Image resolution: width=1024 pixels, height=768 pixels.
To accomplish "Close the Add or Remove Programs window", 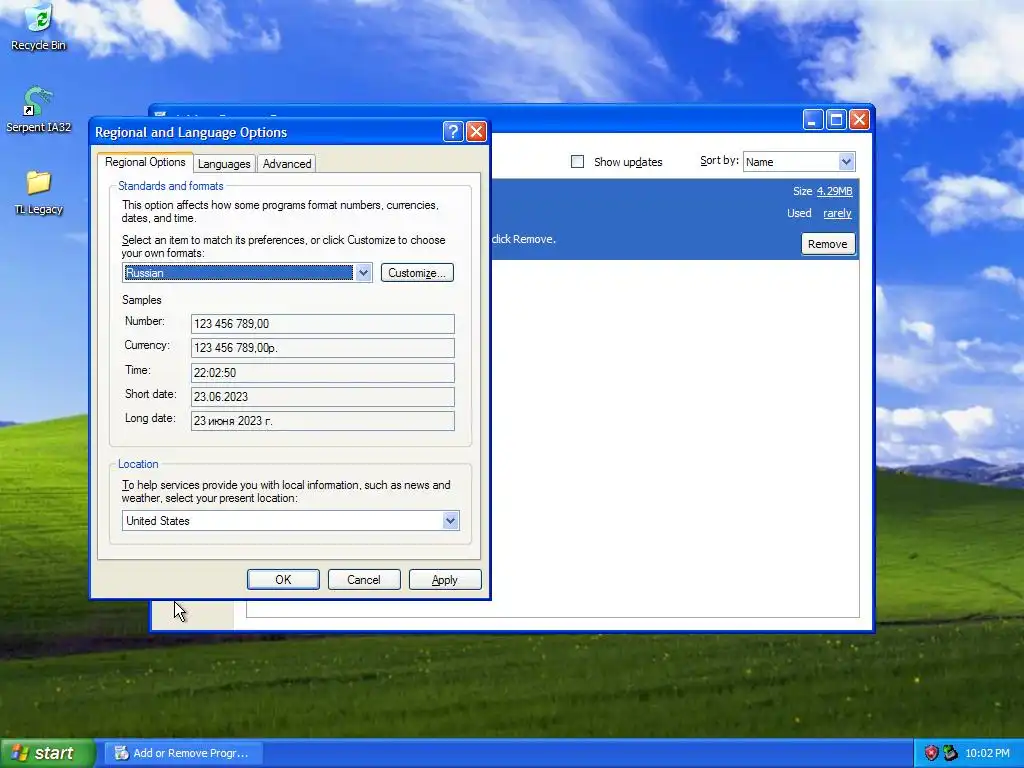I will (x=859, y=120).
